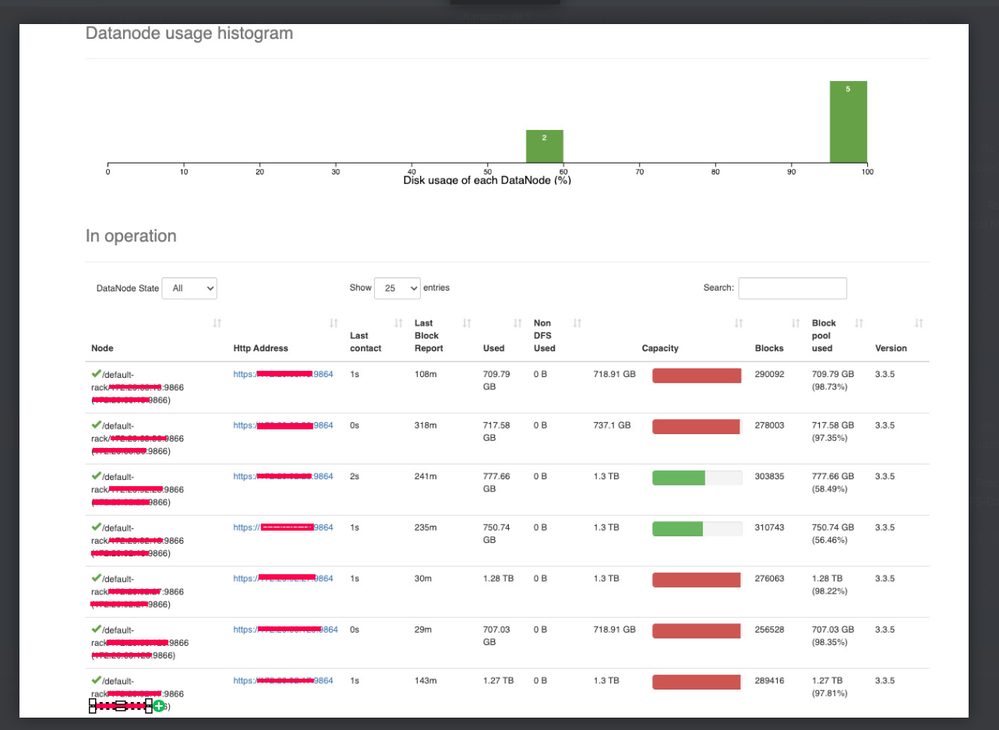
Task: Open http address link for 310743 blocks node
Action: point(283,527)
